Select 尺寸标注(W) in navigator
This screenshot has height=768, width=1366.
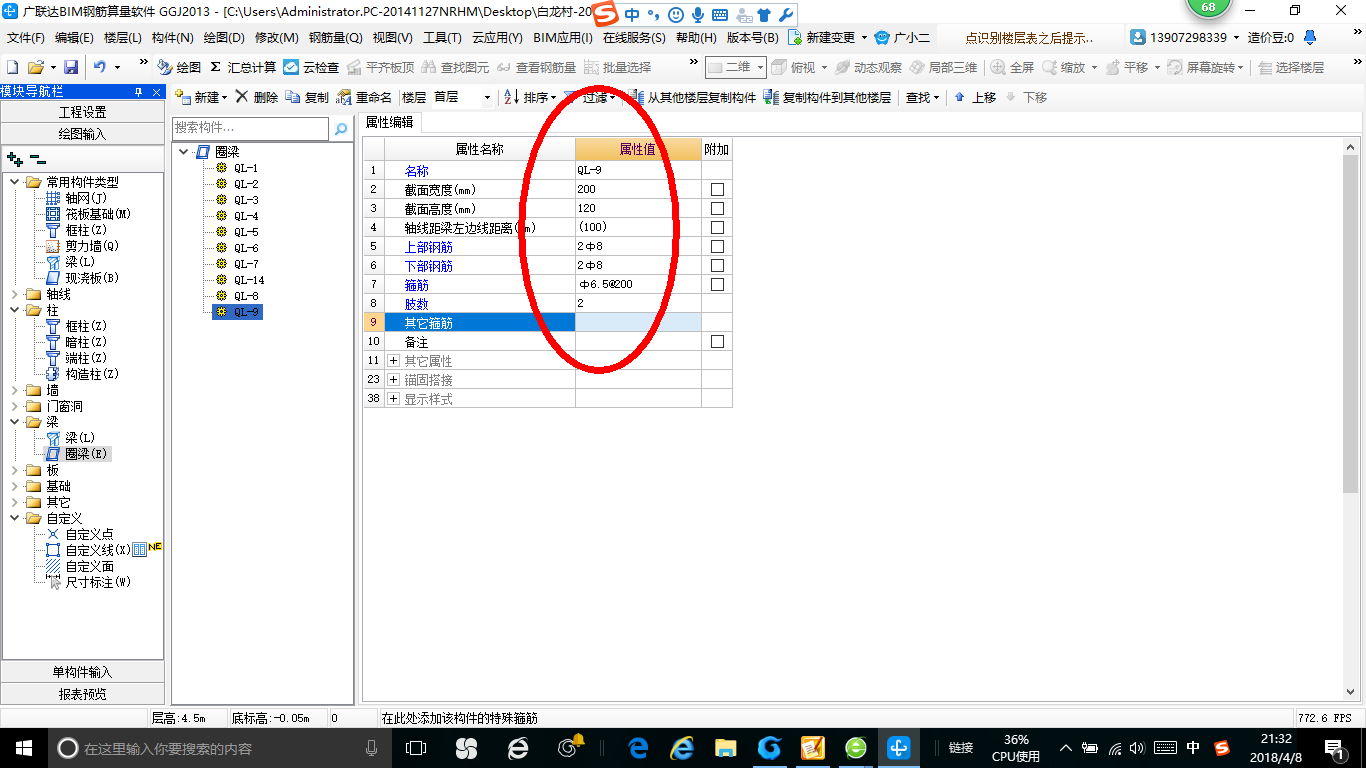click(88, 582)
